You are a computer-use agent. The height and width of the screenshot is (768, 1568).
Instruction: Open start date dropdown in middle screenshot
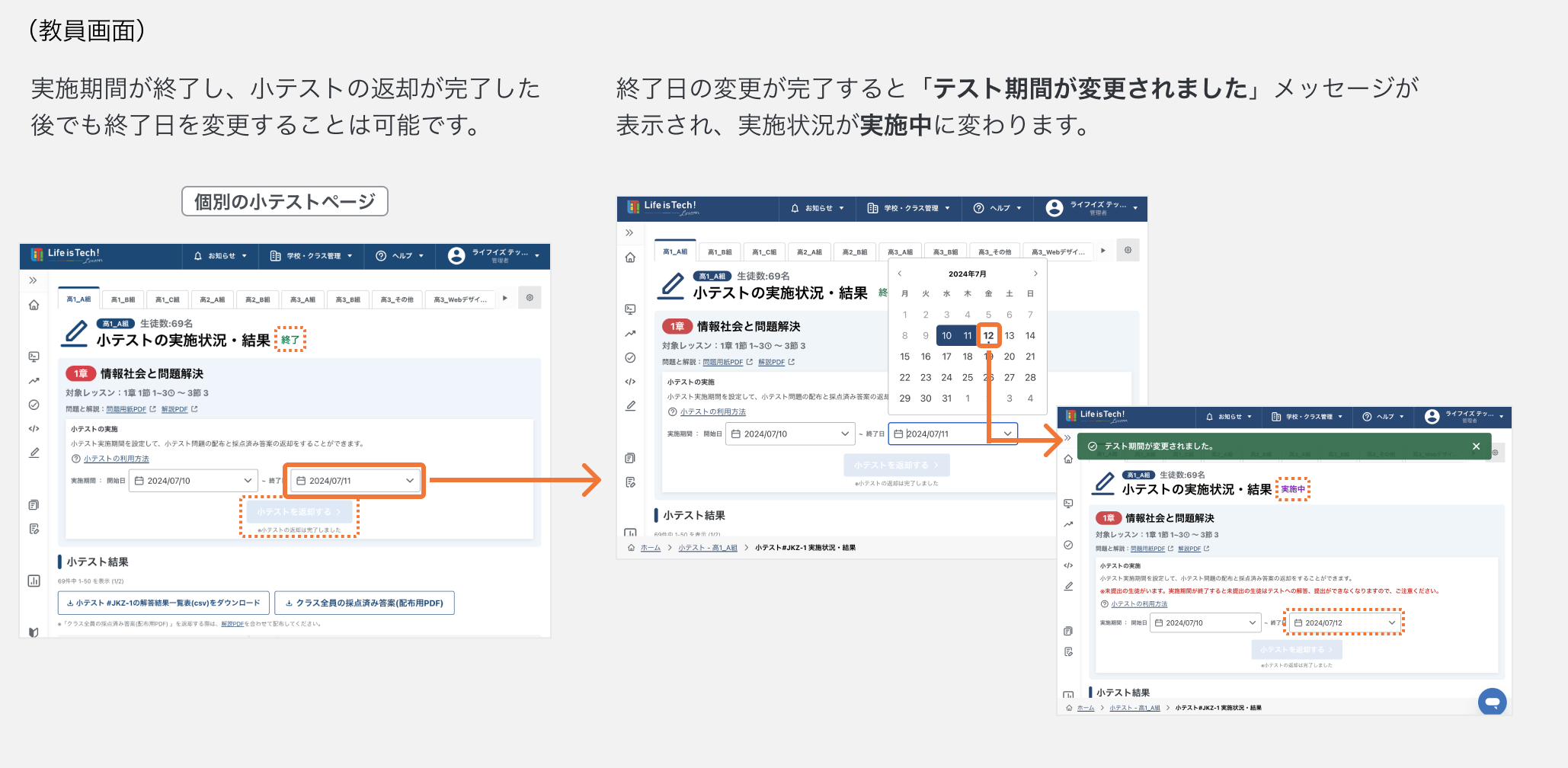(x=791, y=434)
